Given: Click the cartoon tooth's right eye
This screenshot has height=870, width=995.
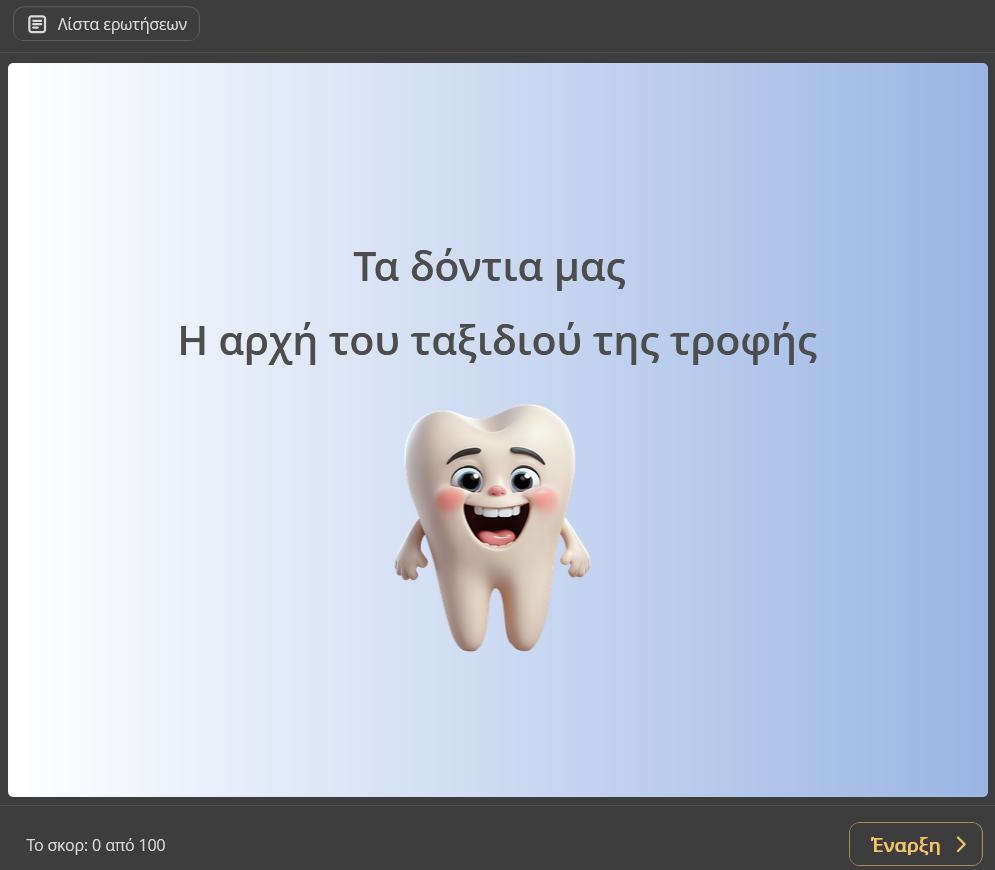Looking at the screenshot, I should pos(523,479).
